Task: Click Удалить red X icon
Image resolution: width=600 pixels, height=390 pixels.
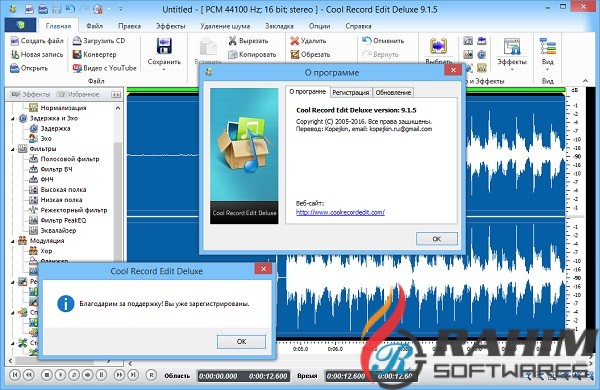Action: [x=294, y=41]
